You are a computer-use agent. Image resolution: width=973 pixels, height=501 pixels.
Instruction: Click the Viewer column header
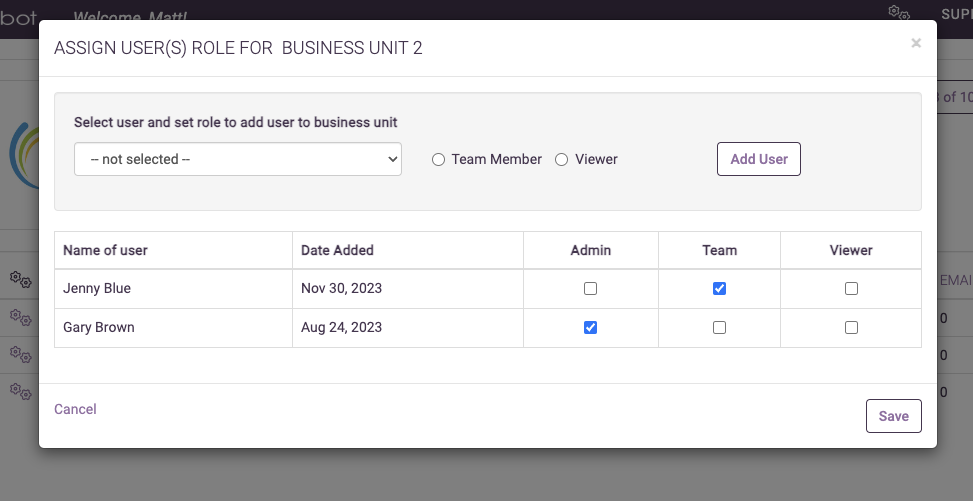click(851, 250)
